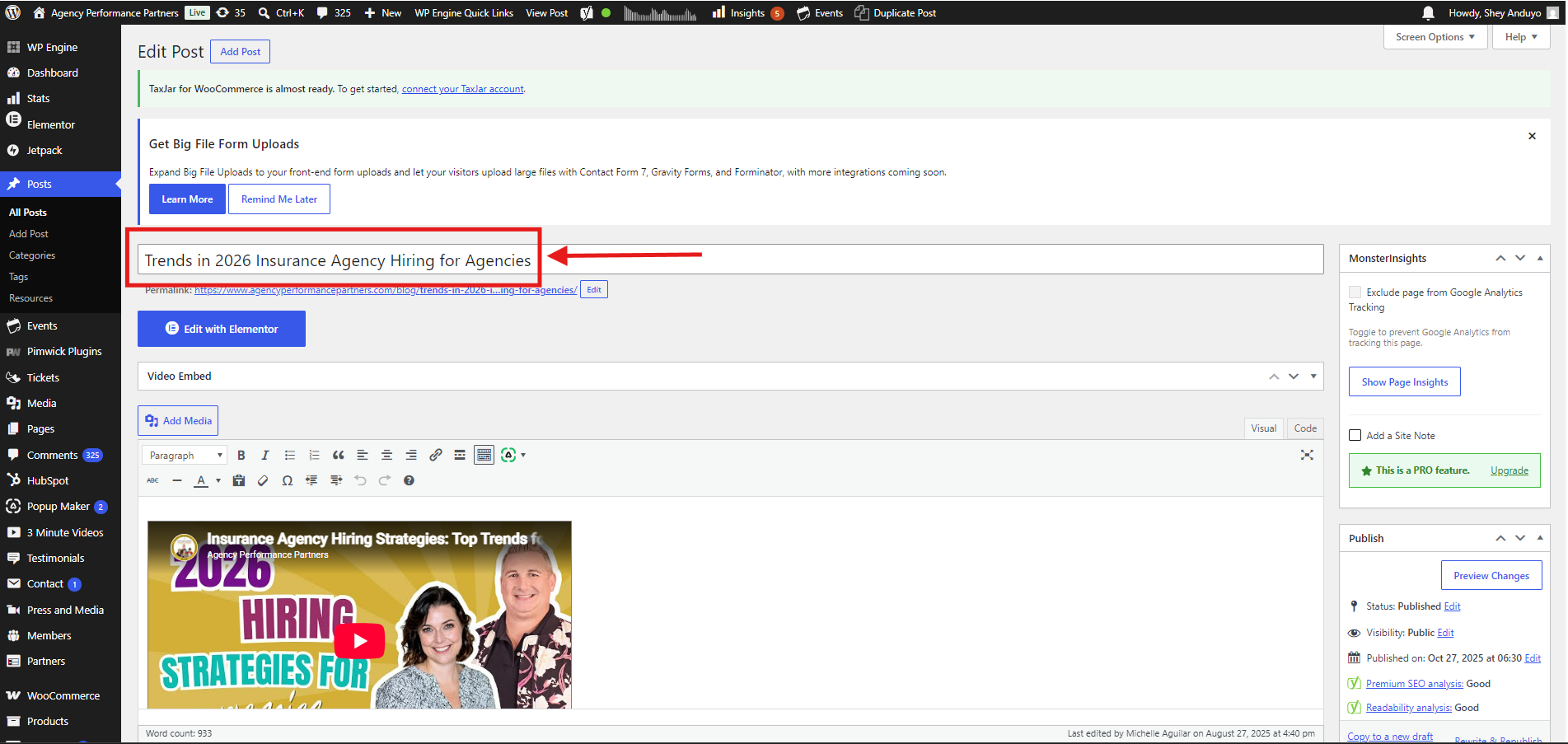Image resolution: width=1568 pixels, height=744 pixels.
Task: Follow the connect your TaxJar account link
Action: (462, 89)
